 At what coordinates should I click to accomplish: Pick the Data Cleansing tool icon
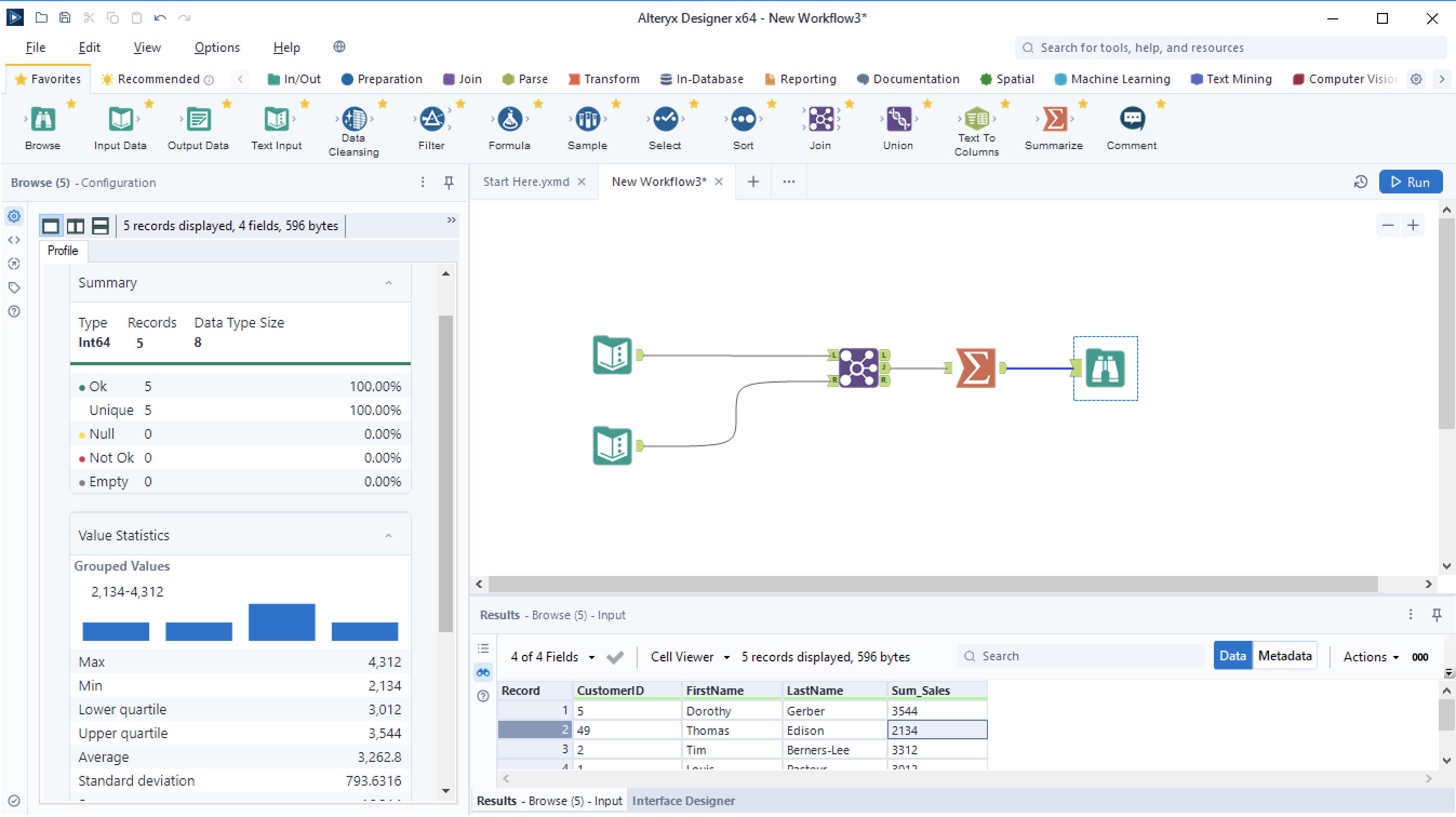[354, 120]
